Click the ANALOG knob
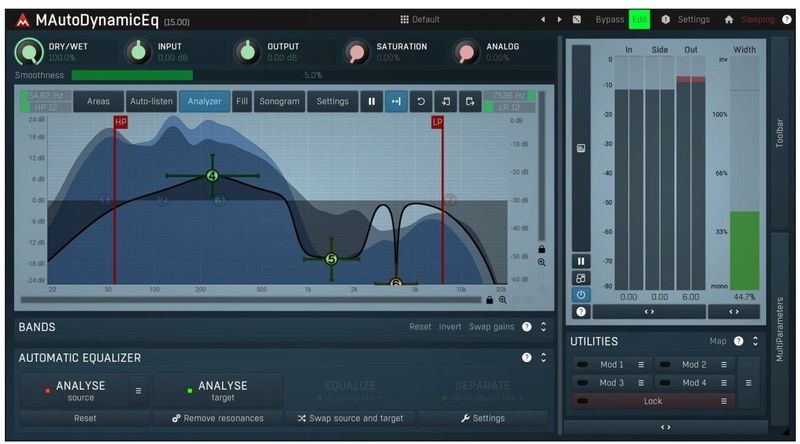800x444 pixels. [x=466, y=52]
